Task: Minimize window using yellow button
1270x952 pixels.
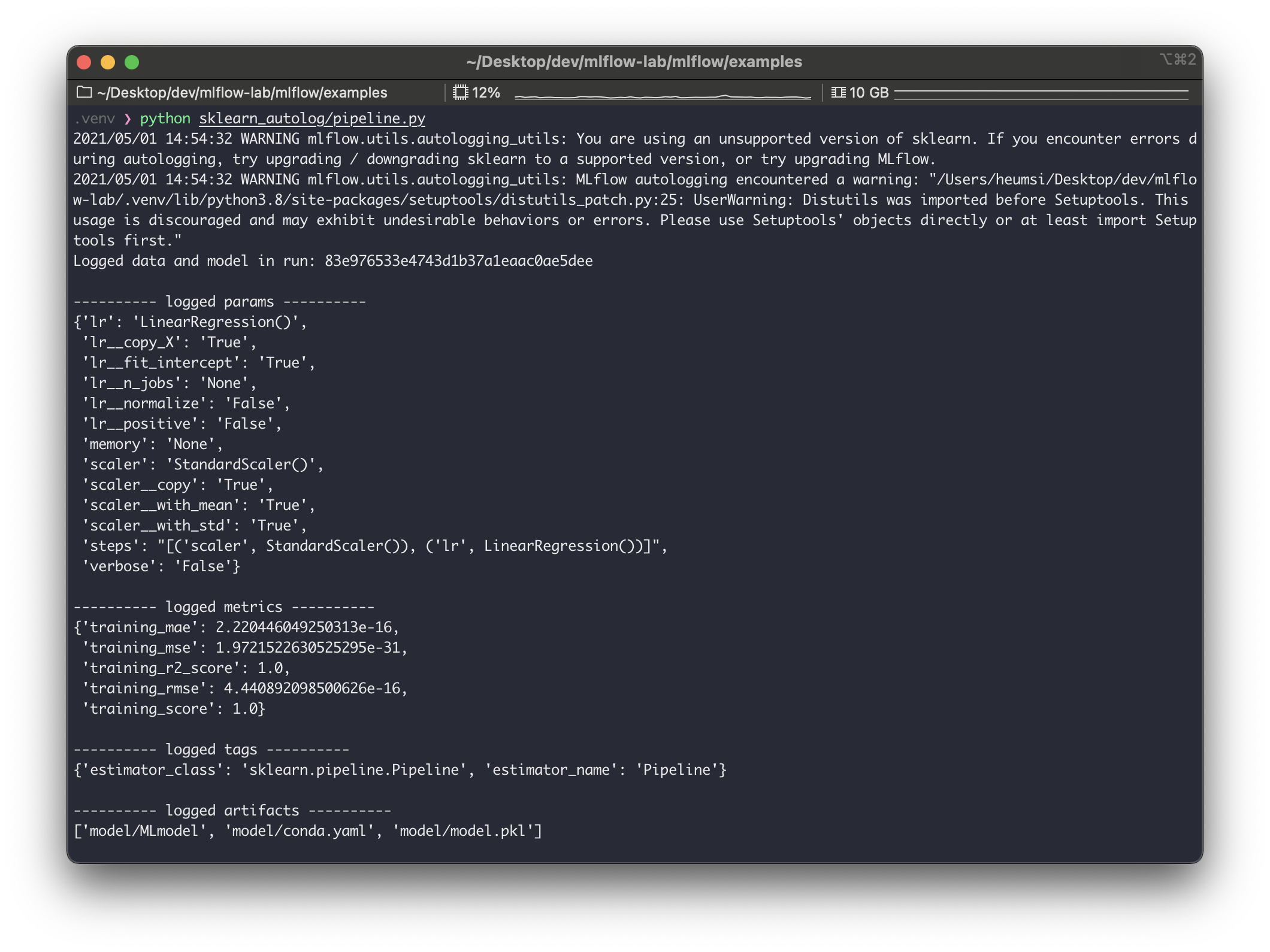Action: point(108,62)
